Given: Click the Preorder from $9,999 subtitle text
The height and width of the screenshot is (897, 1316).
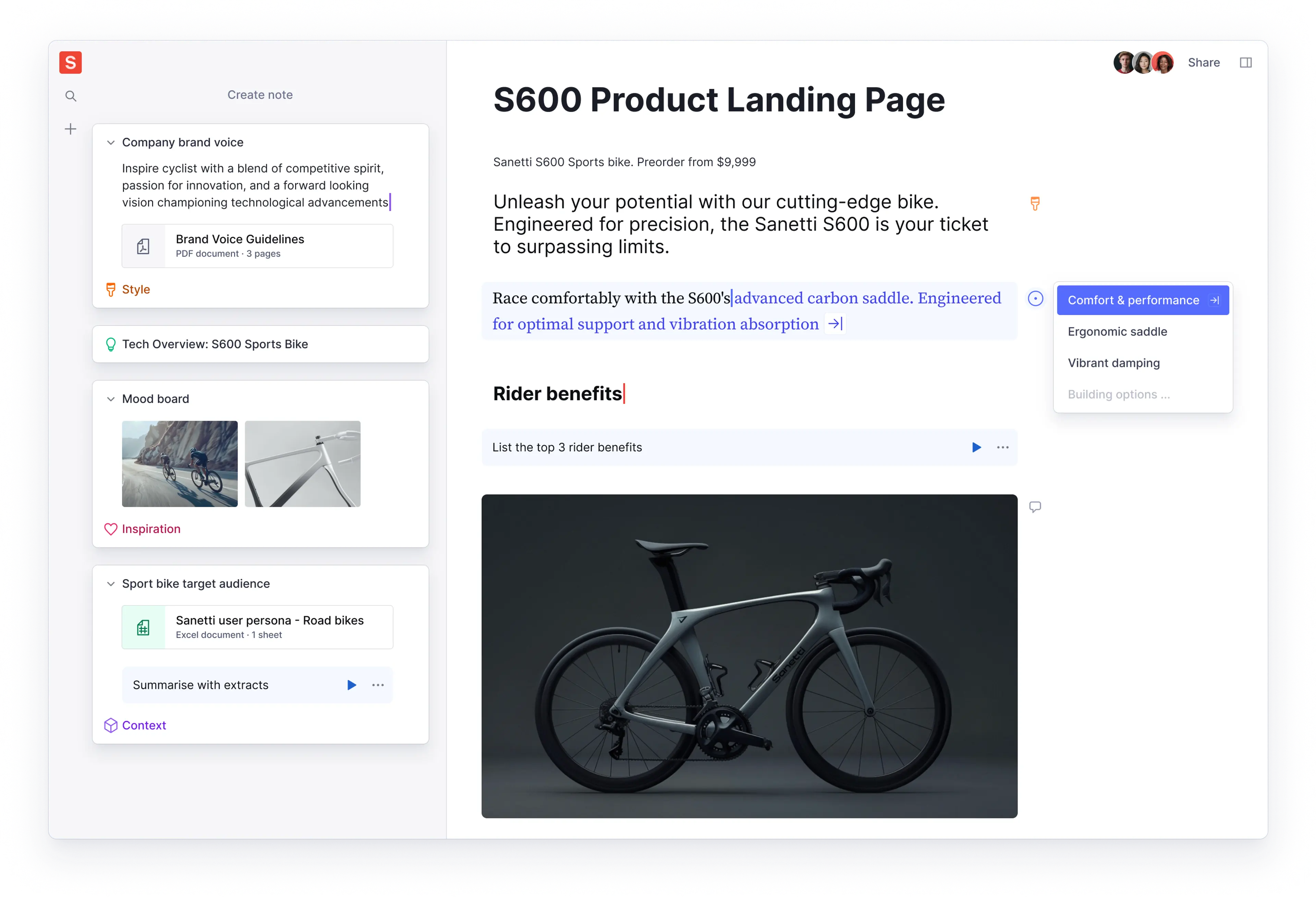Looking at the screenshot, I should (696, 162).
